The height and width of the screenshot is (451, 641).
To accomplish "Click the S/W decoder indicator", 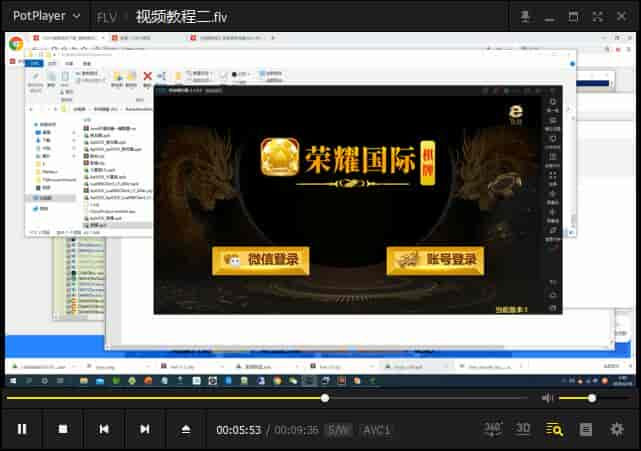I will click(x=339, y=430).
